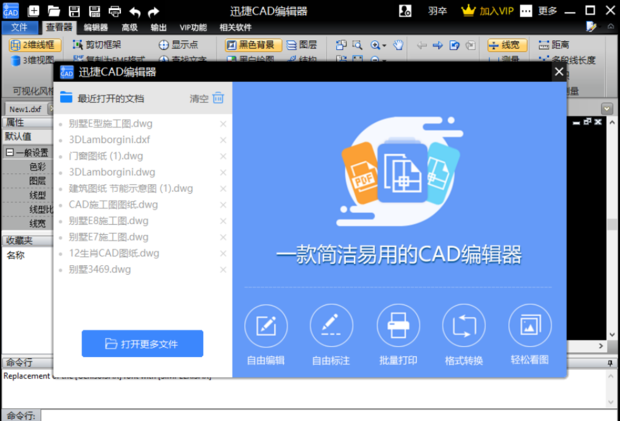Image resolution: width=620 pixels, height=421 pixels.
Task: Click the save-as diskette icon
Action: pyautogui.click(x=95, y=11)
